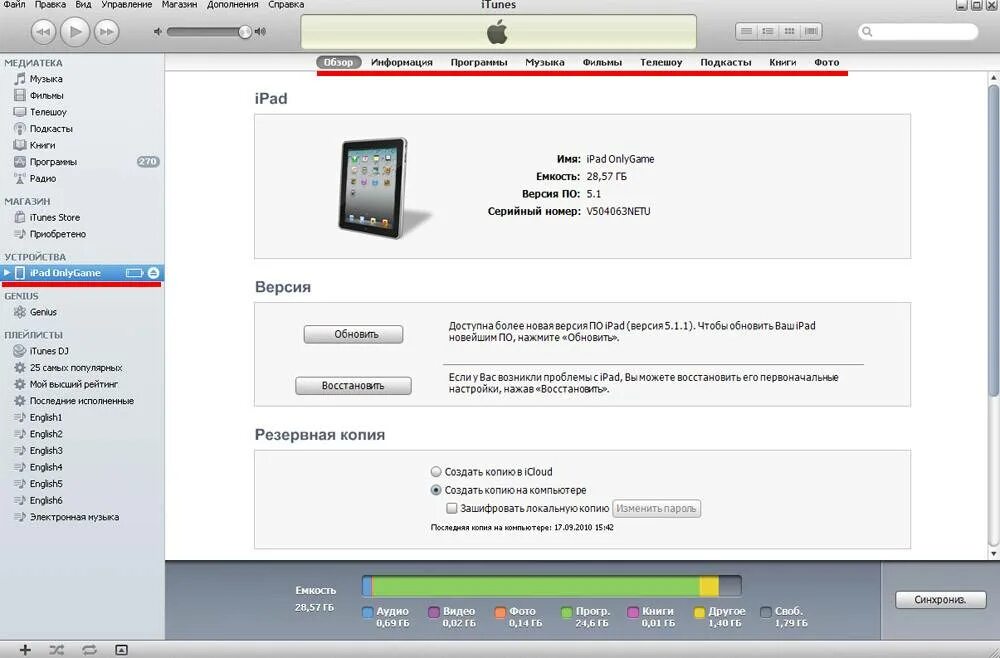1000x658 pixels.
Task: Click the high volume speaker icon
Action: [260, 31]
